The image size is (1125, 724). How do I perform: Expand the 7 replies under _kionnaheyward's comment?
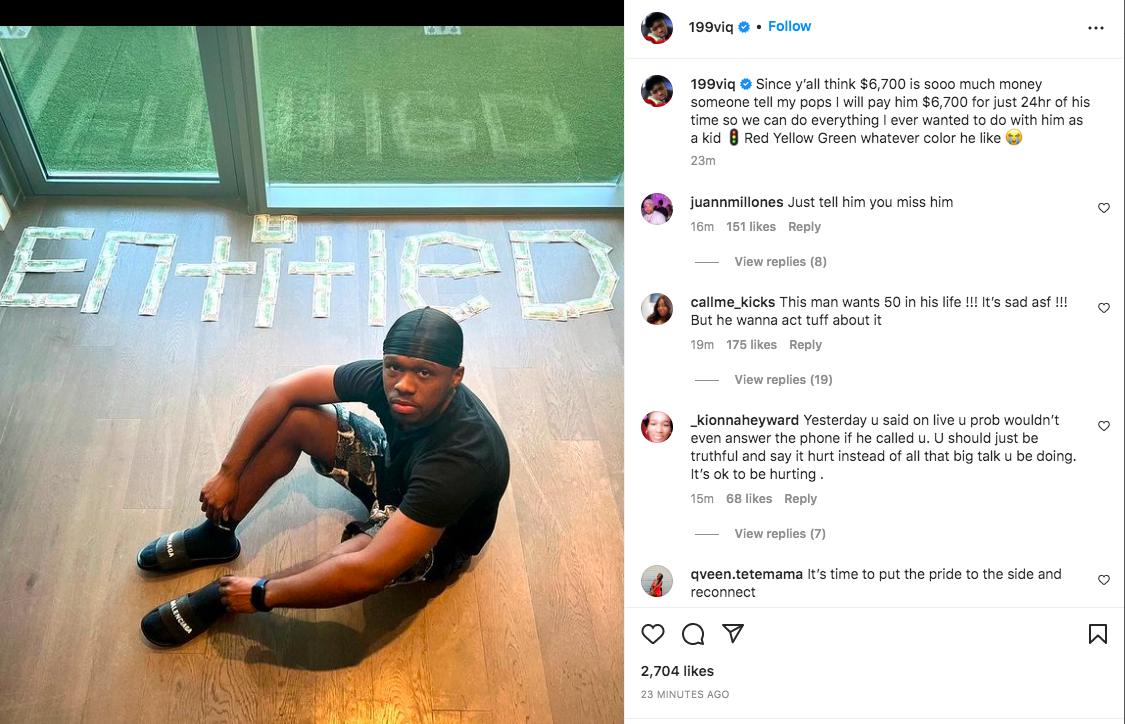pyautogui.click(x=780, y=533)
